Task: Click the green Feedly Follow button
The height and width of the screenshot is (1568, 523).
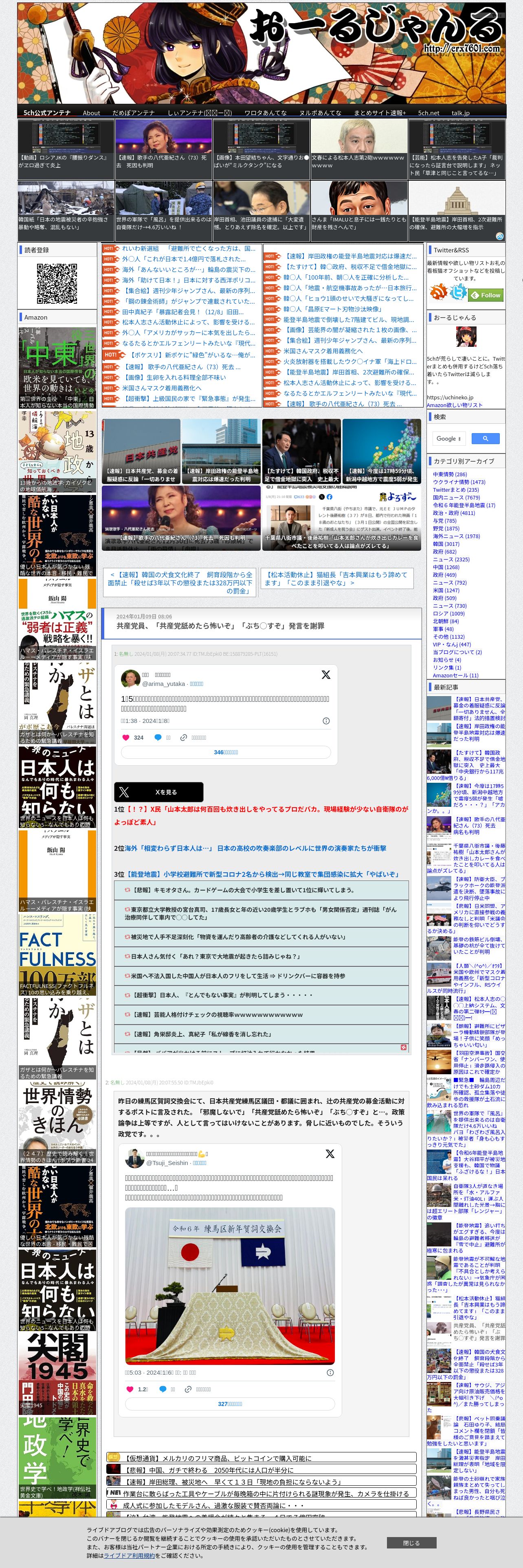Action: pyautogui.click(x=485, y=295)
